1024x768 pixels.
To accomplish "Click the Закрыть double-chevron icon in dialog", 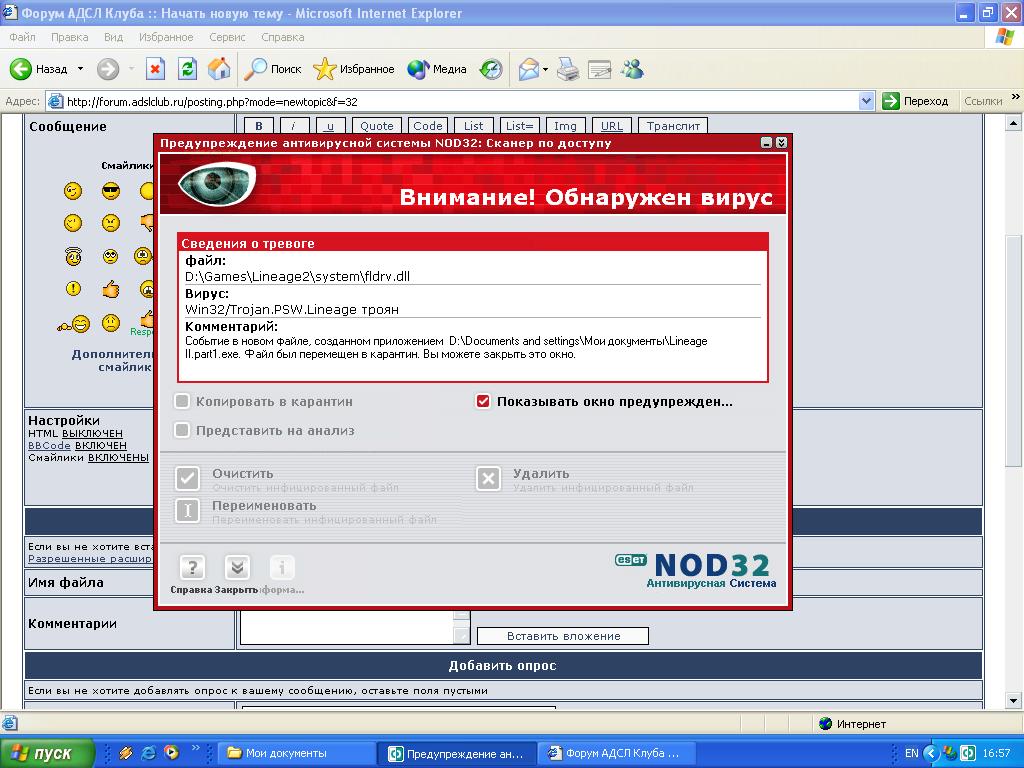I will (236, 569).
